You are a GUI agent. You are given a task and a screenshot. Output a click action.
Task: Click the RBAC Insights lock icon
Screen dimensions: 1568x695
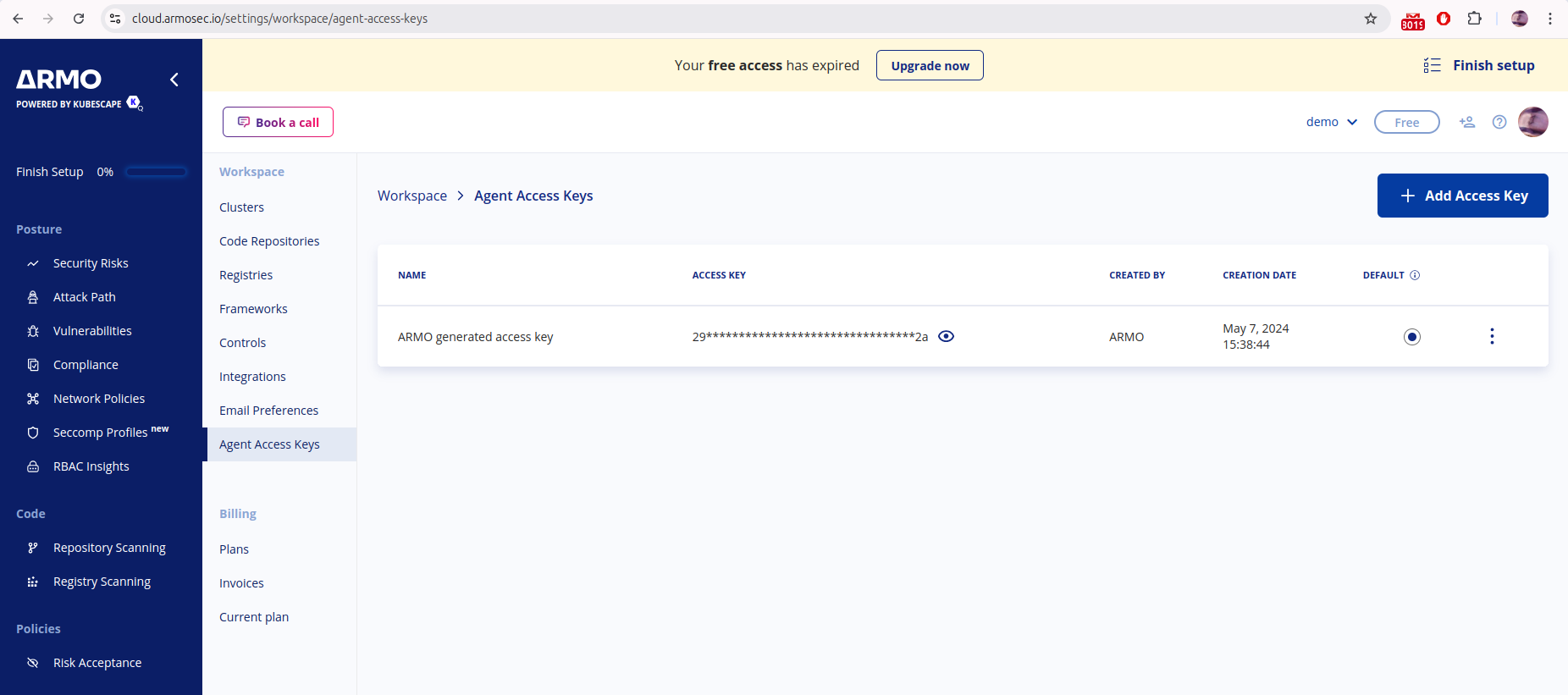[33, 466]
